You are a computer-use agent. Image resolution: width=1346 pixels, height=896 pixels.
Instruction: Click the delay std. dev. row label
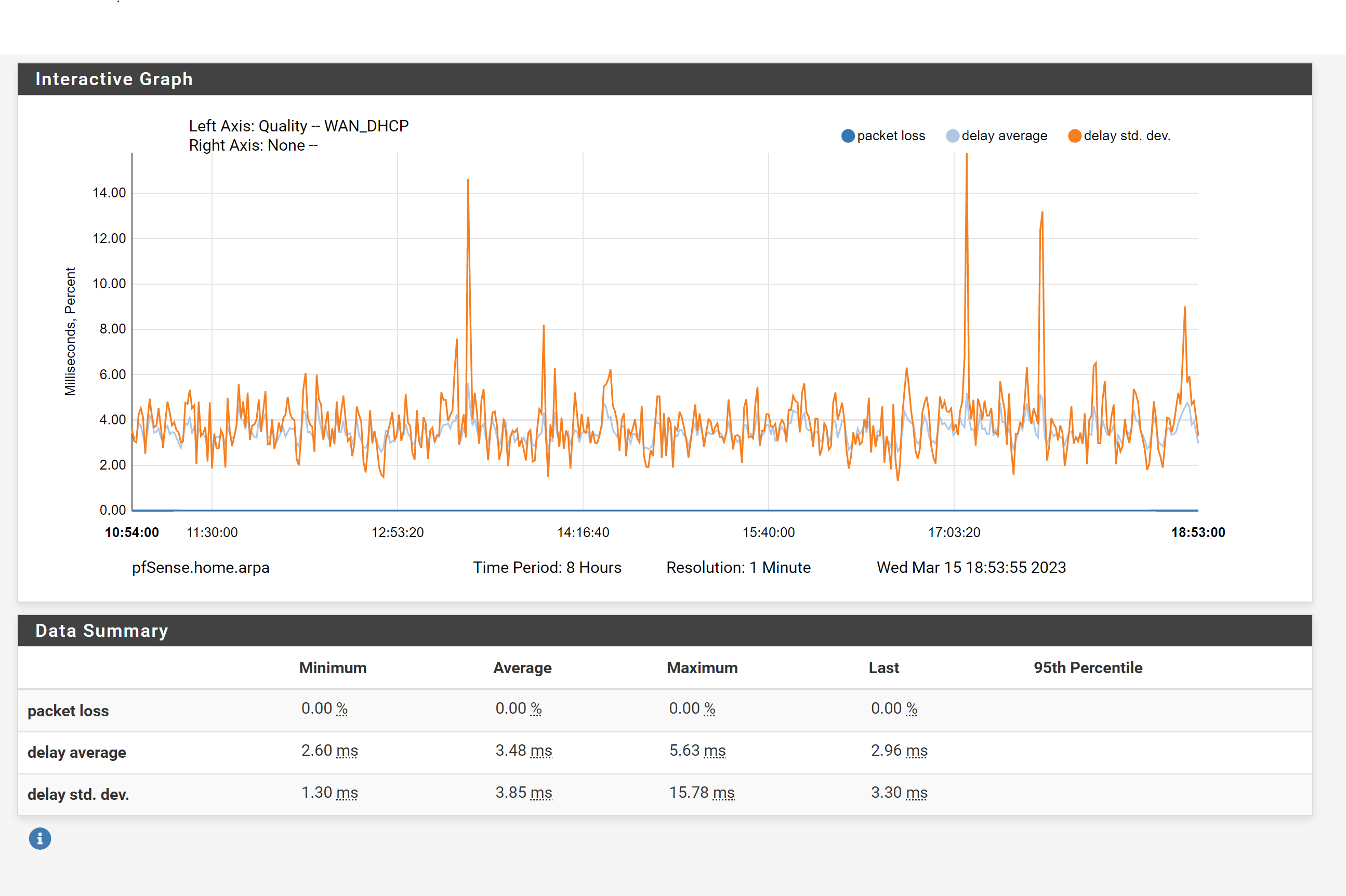coord(78,794)
